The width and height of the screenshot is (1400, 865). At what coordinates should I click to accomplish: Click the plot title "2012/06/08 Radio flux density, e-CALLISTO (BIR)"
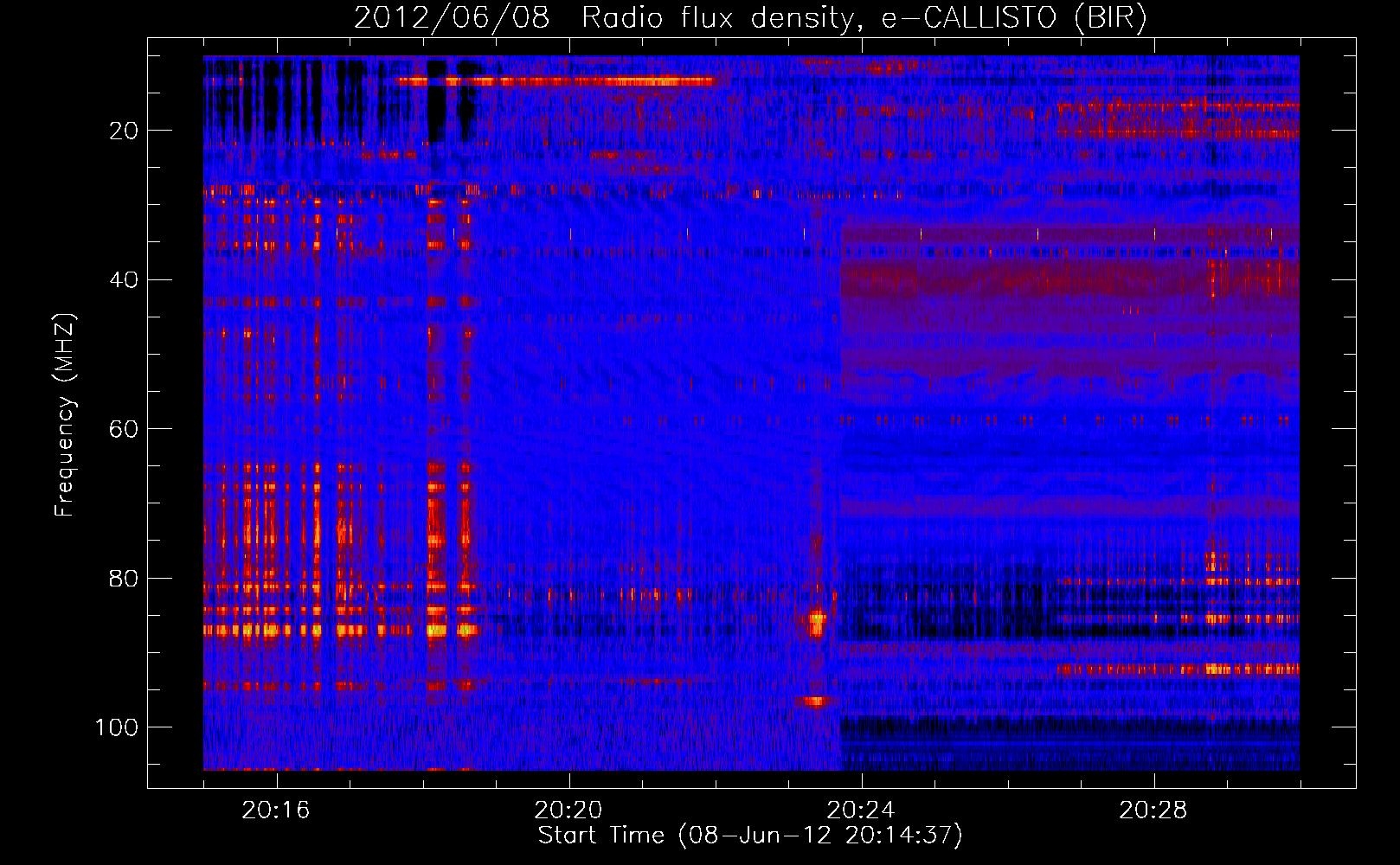coord(750,18)
